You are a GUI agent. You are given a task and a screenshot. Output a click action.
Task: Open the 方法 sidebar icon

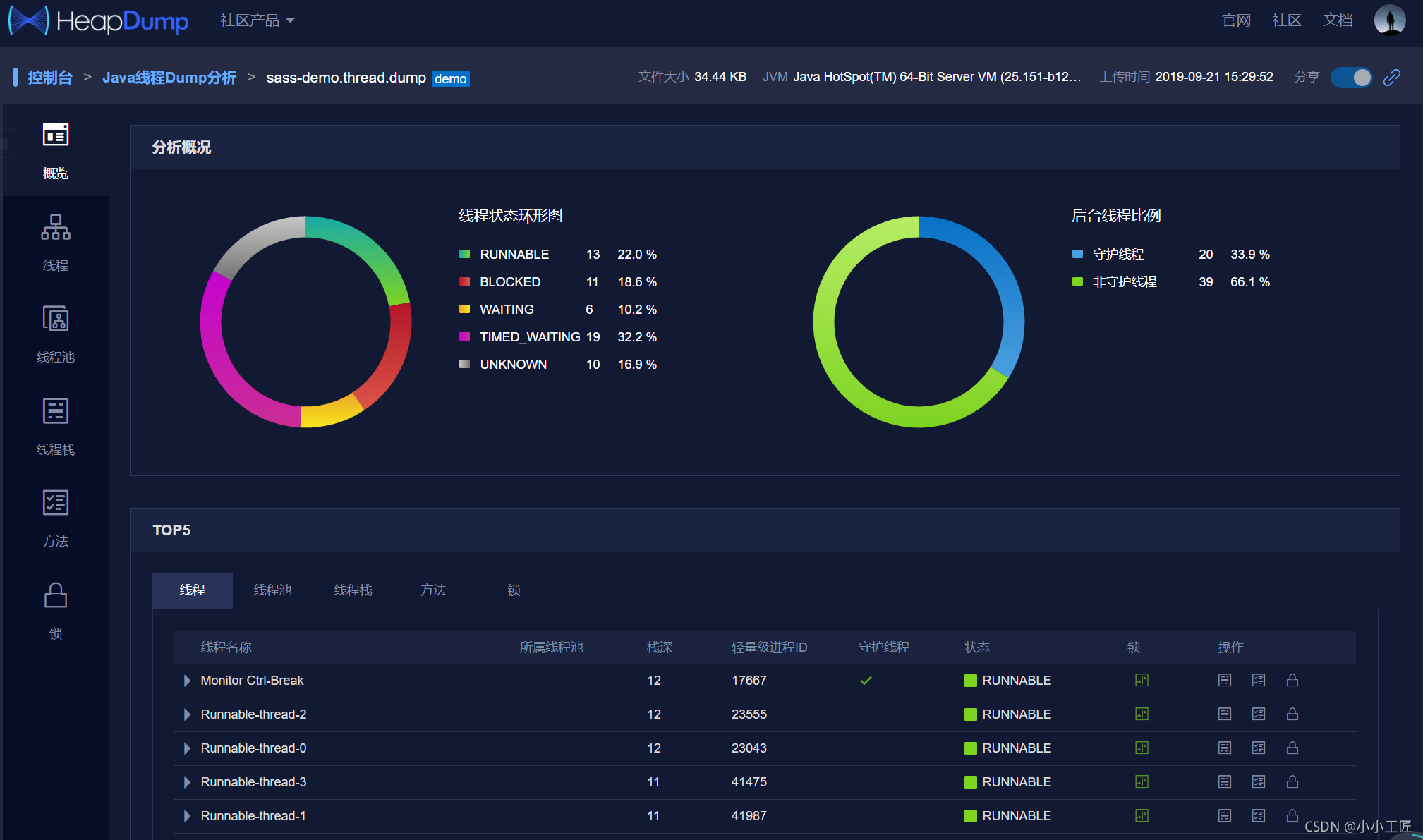[x=55, y=504]
